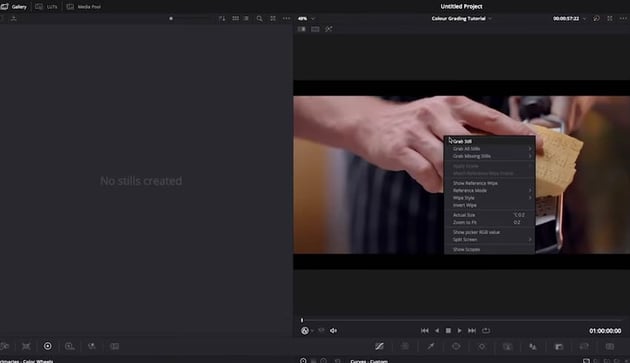
Task: Play the clip forward
Action: 460,330
